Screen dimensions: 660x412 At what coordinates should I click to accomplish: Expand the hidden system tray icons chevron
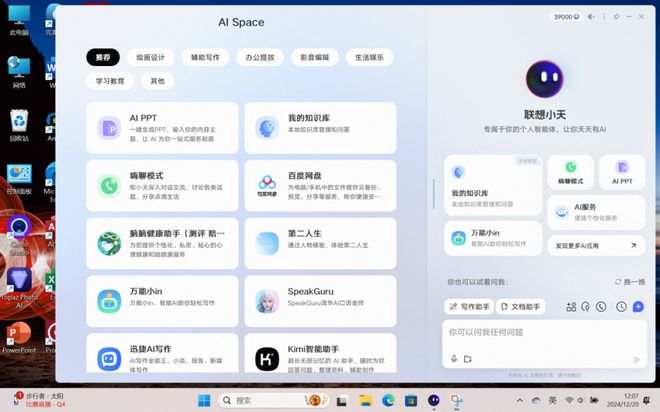click(x=520, y=401)
